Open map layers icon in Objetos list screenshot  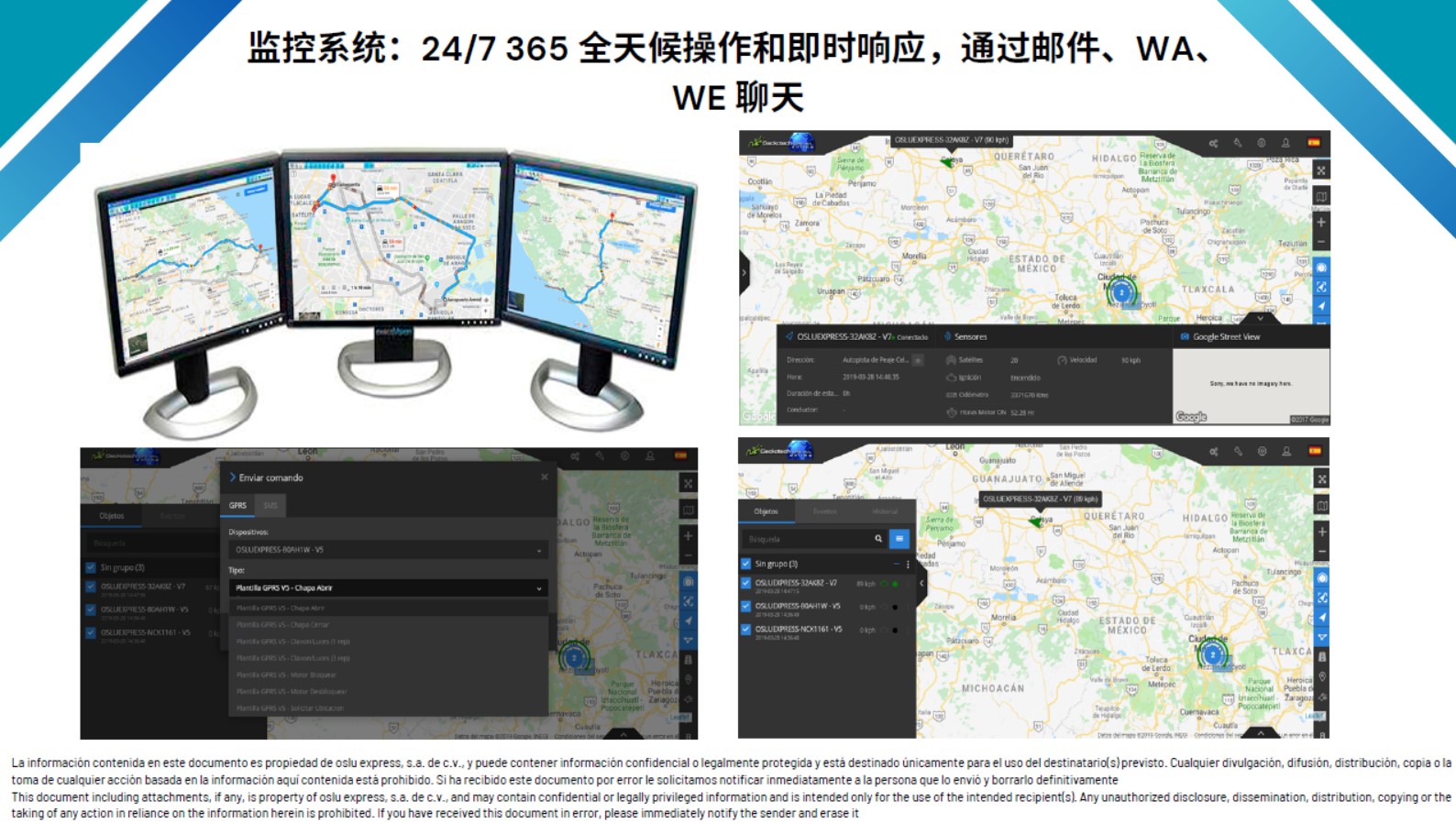[1322, 505]
